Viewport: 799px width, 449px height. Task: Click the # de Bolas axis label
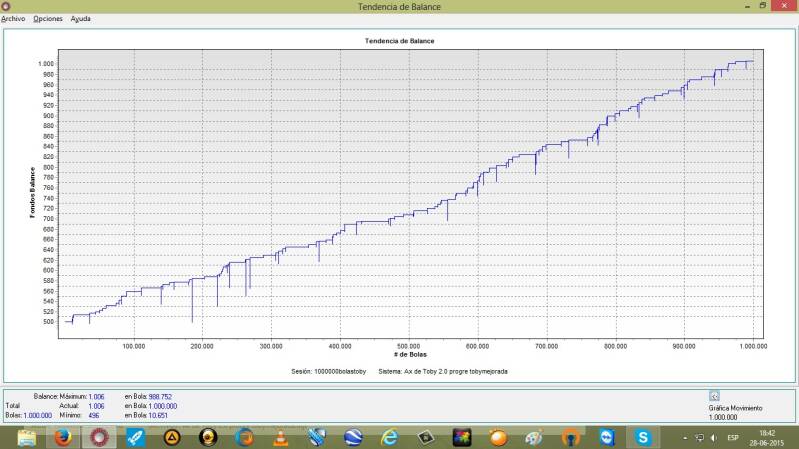pos(411,354)
